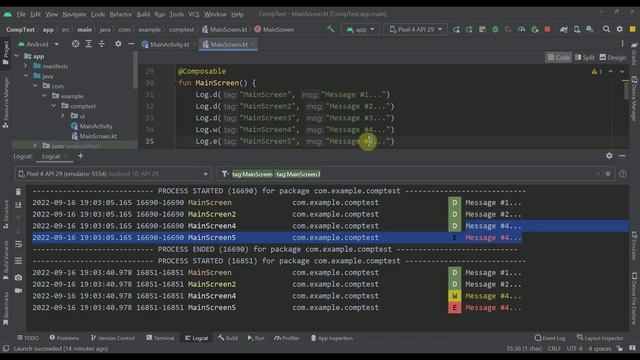Open the Refactor menu

[120, 14]
